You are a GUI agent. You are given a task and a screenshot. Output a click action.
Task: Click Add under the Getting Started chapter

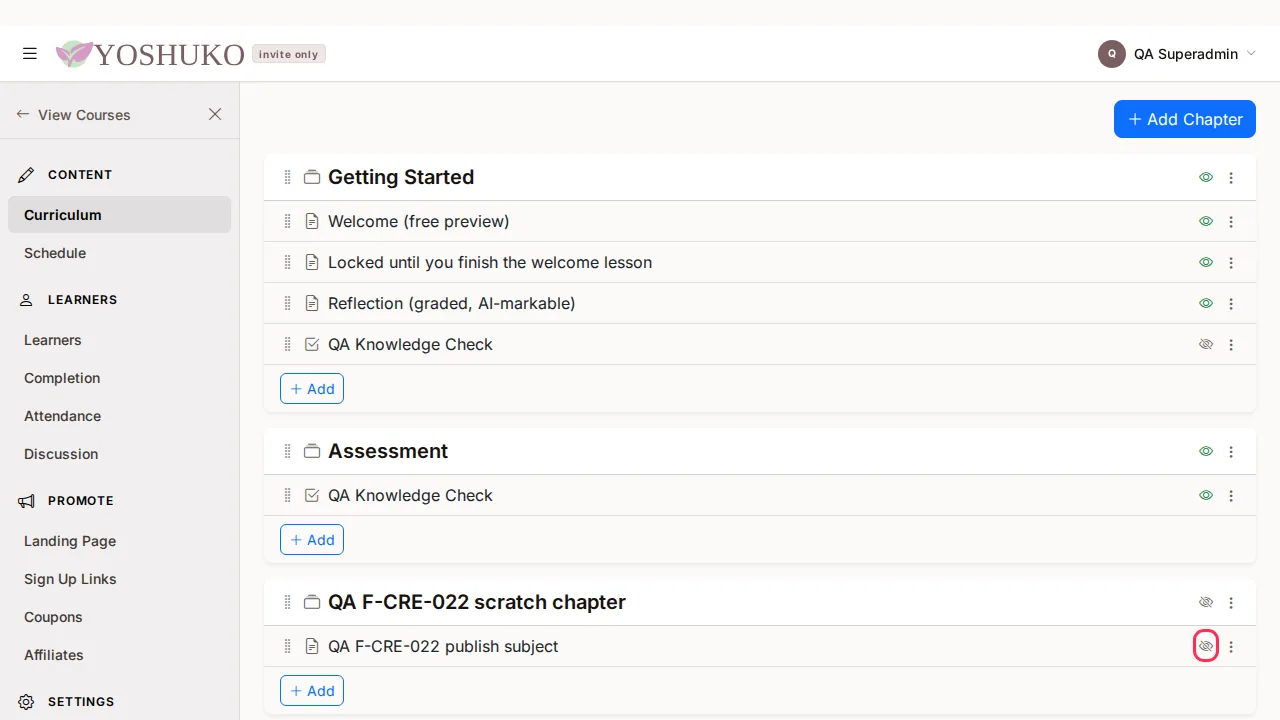[x=312, y=389]
